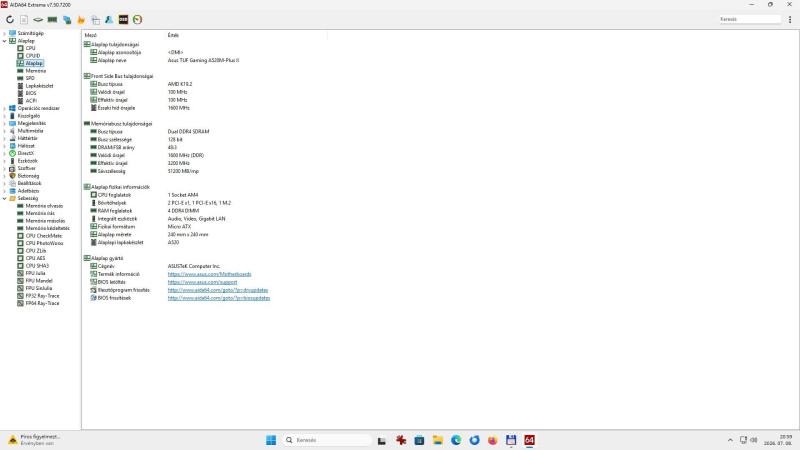Click the Számítógép monitor icon in tree
Viewport: 800px width, 450px height.
point(12,33)
